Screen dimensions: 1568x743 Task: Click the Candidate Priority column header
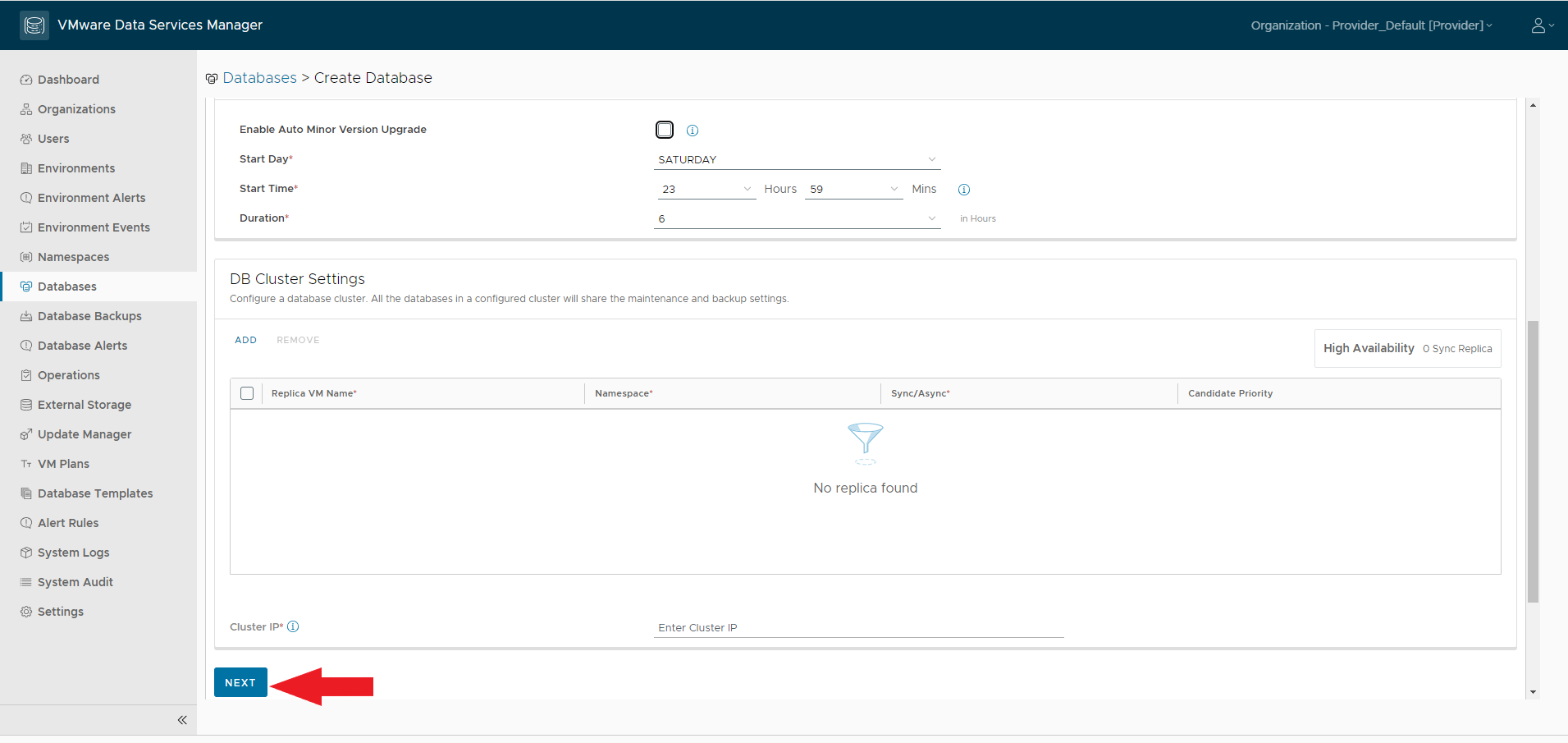click(x=1231, y=393)
